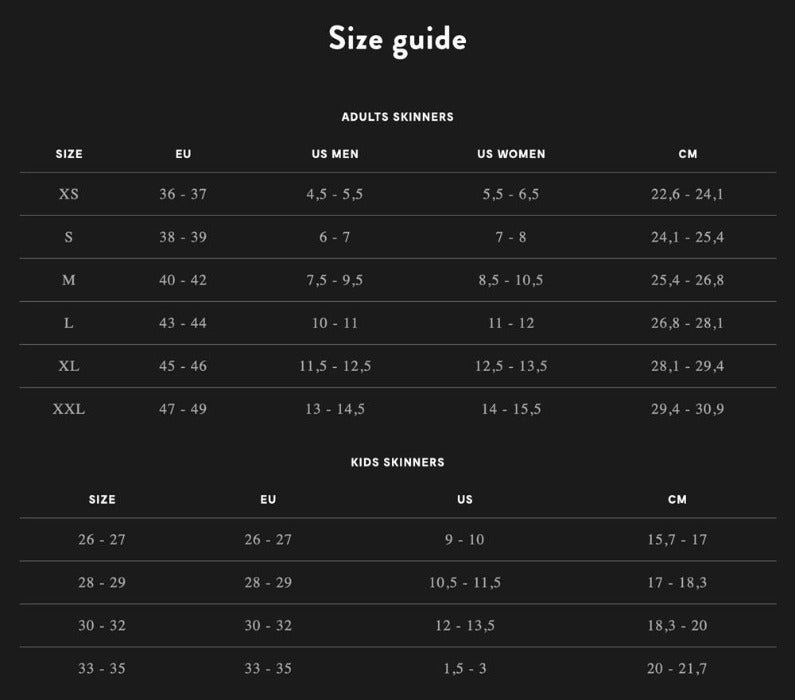Image resolution: width=795 pixels, height=700 pixels.
Task: Click EU value 38 - 39
Action: coord(183,237)
